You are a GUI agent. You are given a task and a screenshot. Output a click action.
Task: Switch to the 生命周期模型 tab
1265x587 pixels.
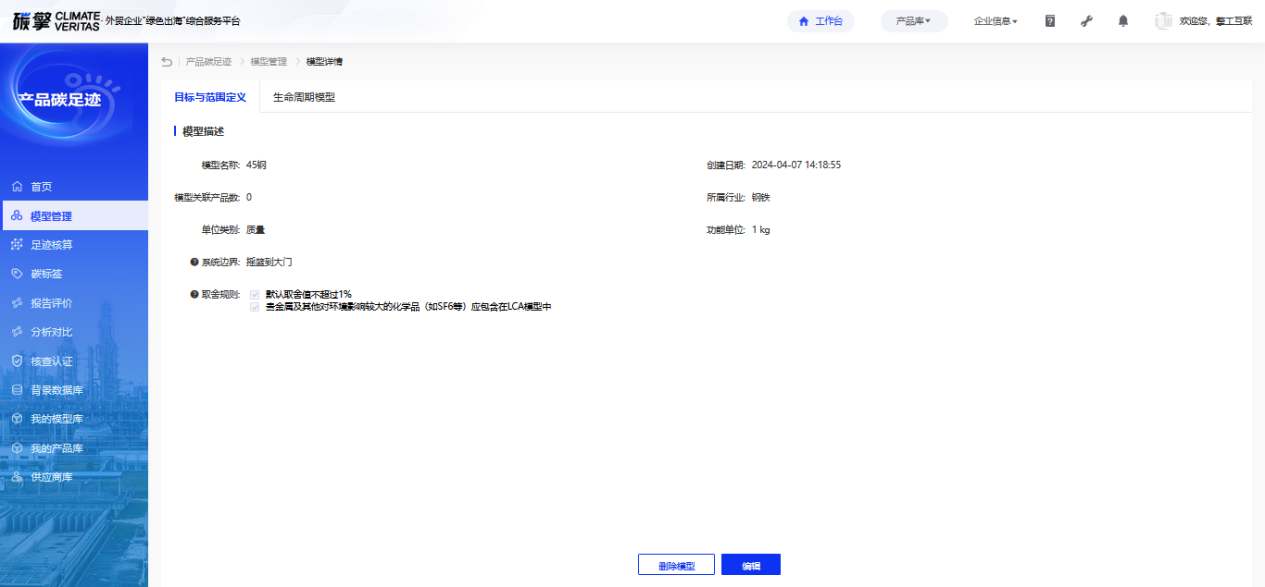[x=304, y=97]
